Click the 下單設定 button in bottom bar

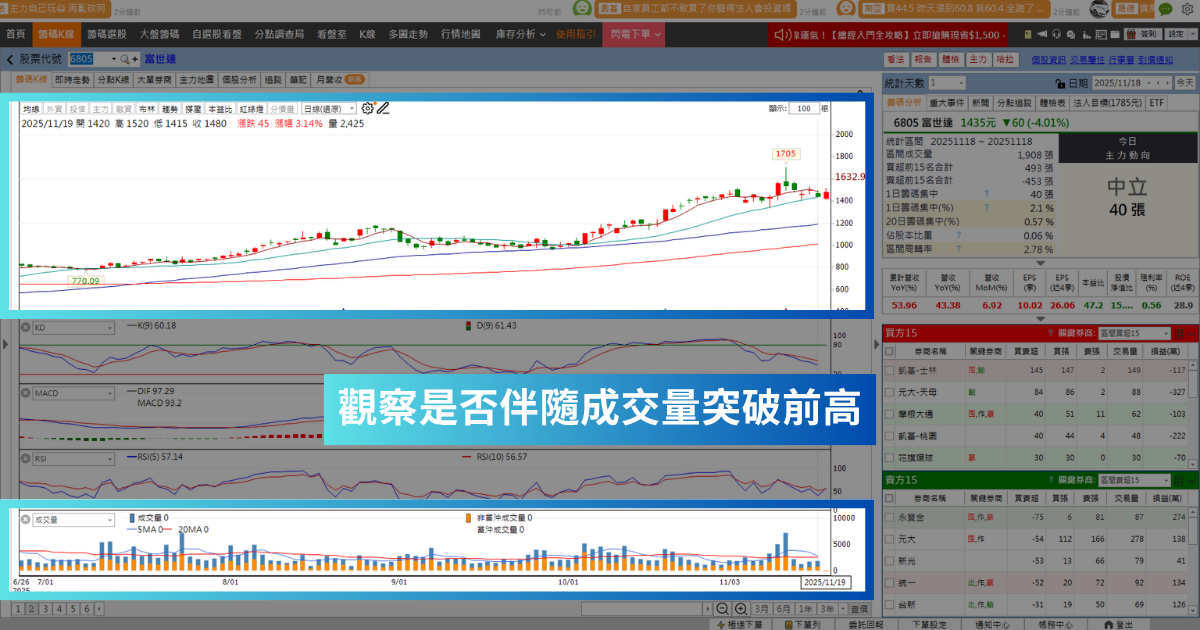tap(929, 624)
